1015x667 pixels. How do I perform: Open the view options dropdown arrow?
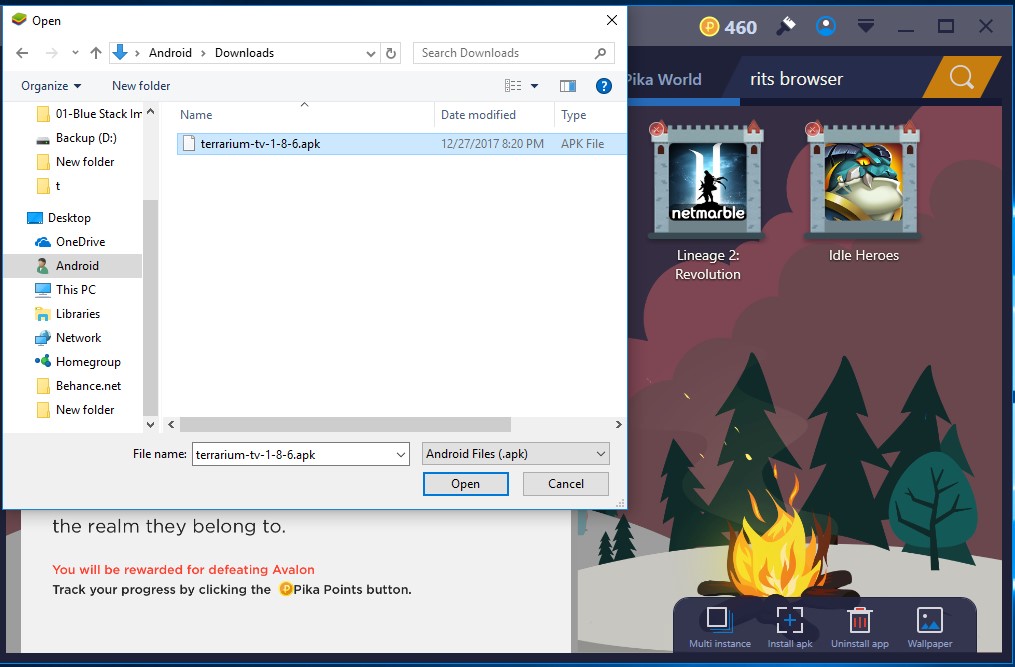point(535,86)
